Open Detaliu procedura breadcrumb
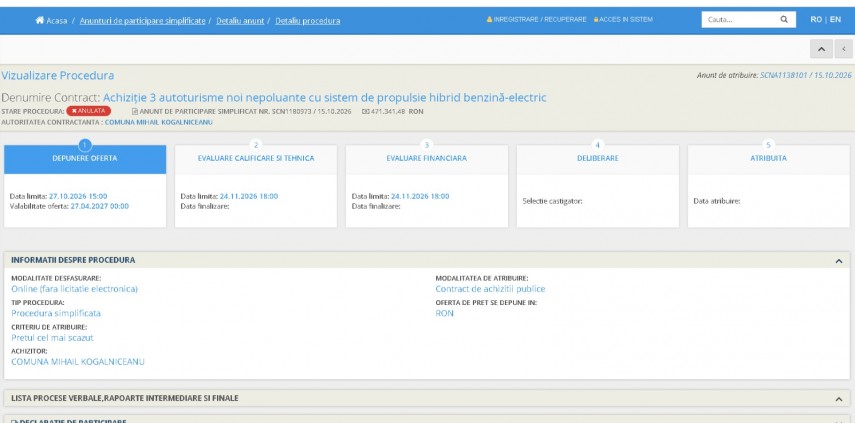The image size is (855, 423). 308,21
